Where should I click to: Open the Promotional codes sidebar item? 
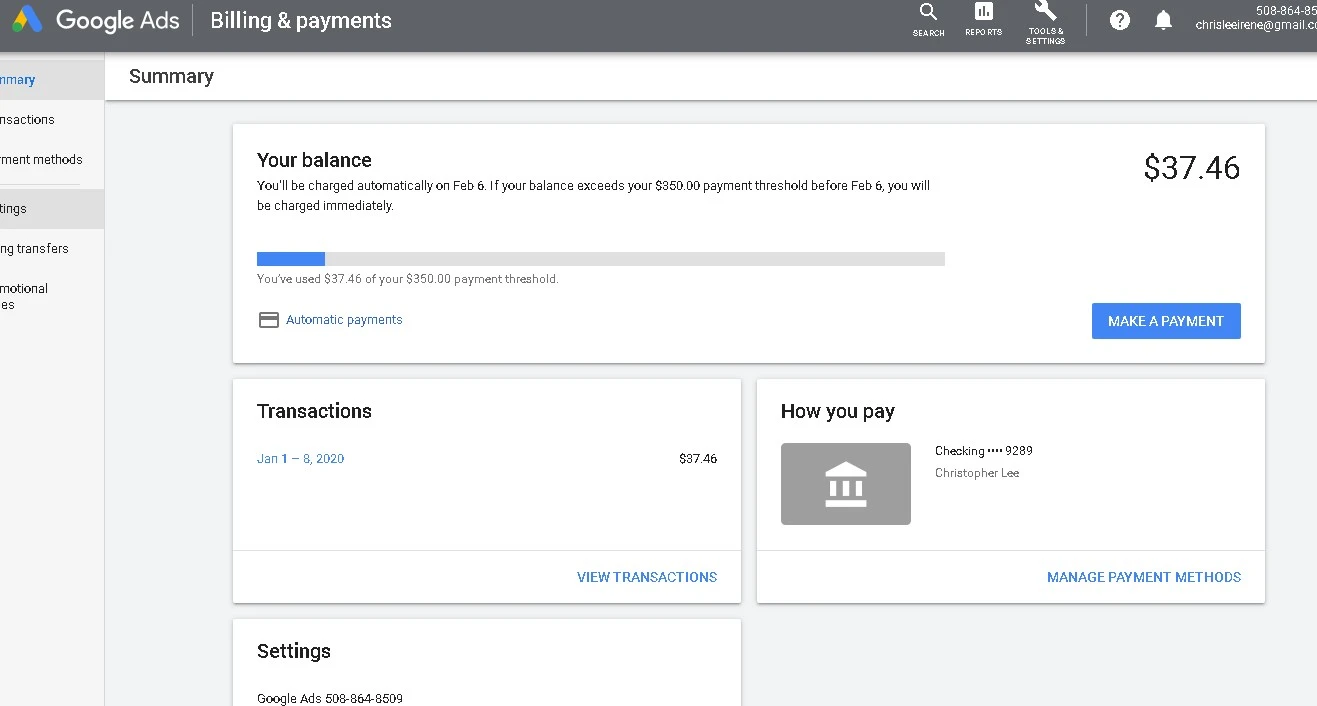point(52,297)
